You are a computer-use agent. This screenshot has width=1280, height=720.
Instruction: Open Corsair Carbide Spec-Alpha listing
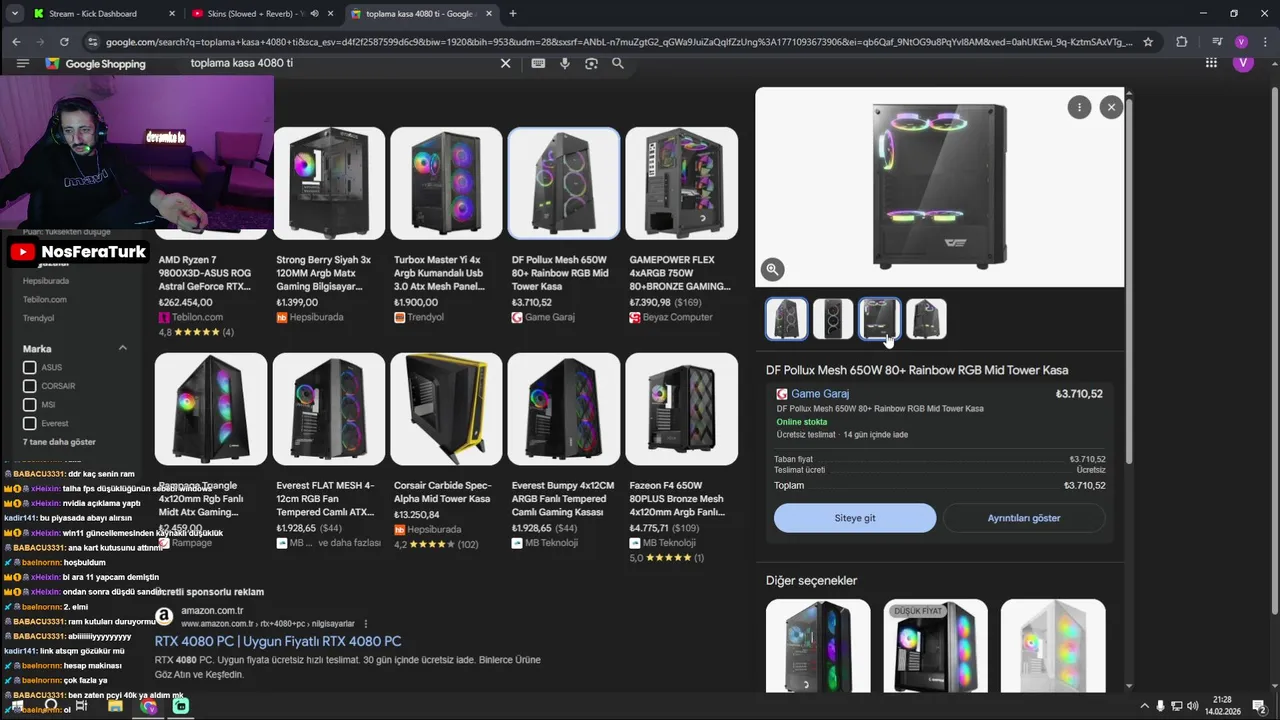pos(446,452)
